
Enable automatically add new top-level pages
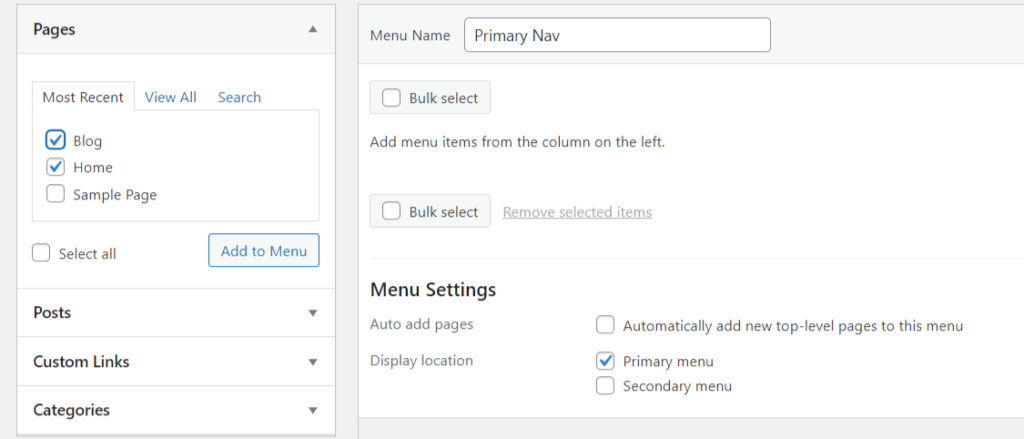605,325
